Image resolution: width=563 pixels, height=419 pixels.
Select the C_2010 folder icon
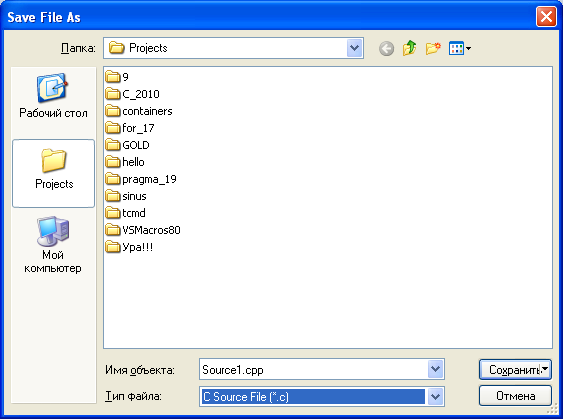pos(113,94)
